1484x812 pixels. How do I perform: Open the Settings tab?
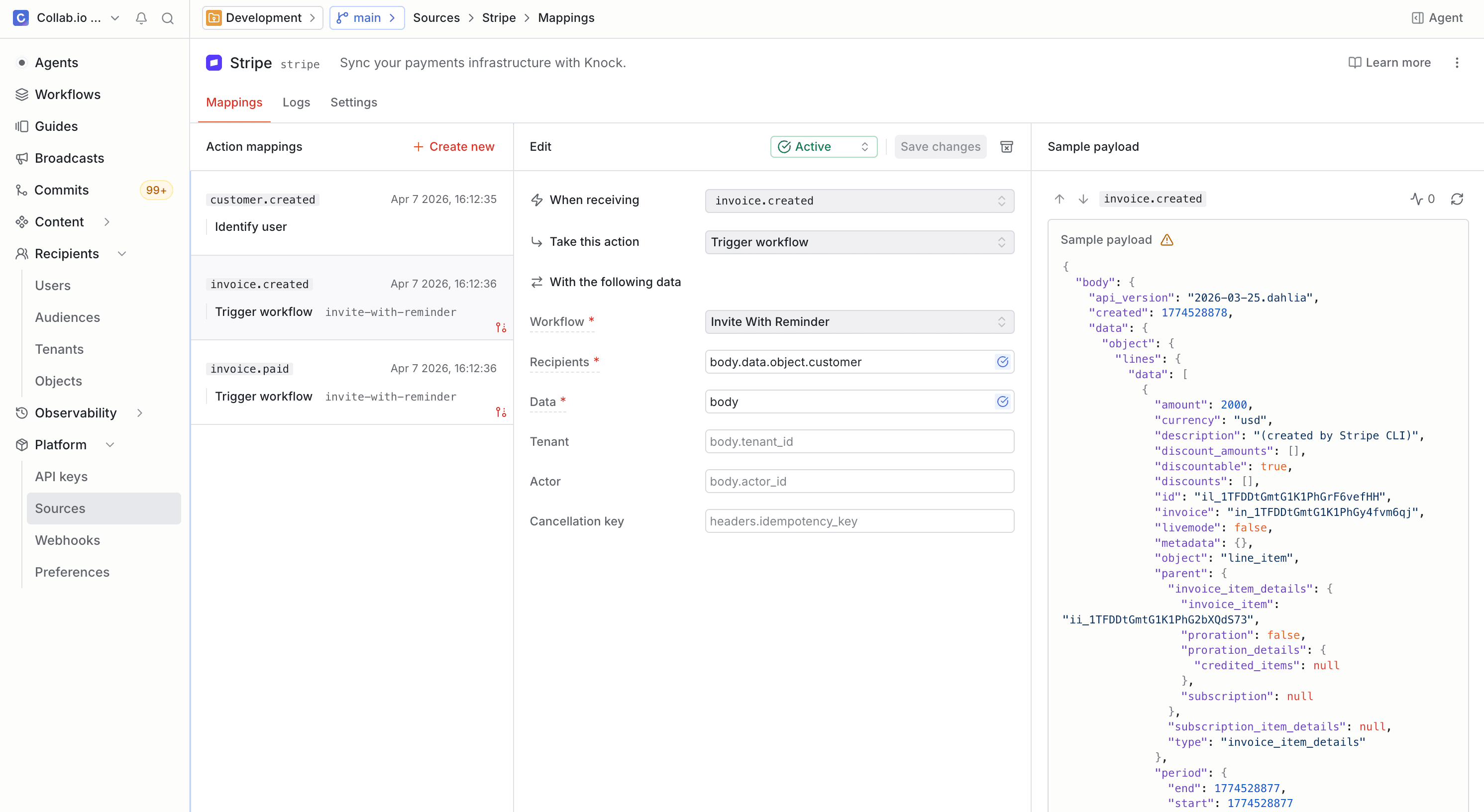354,102
